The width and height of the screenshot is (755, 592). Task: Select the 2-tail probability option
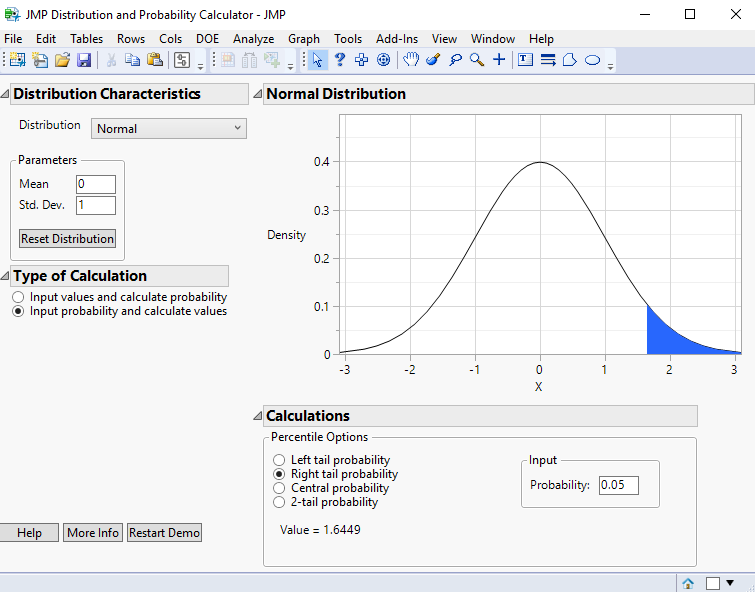click(279, 502)
